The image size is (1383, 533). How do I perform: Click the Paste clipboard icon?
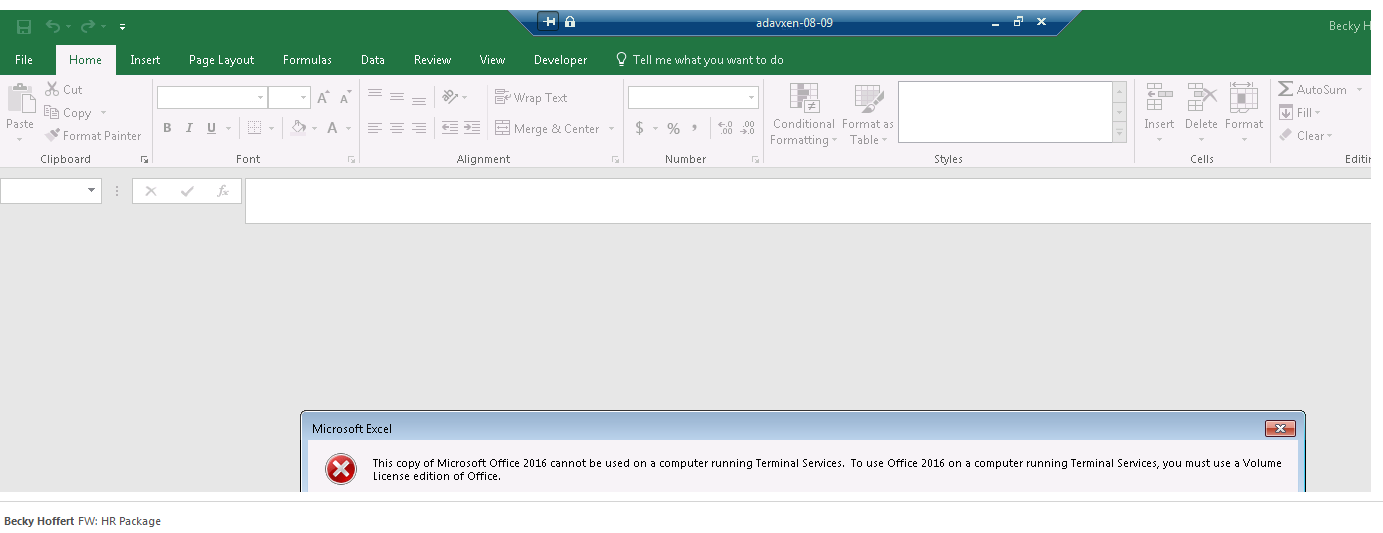tap(20, 98)
